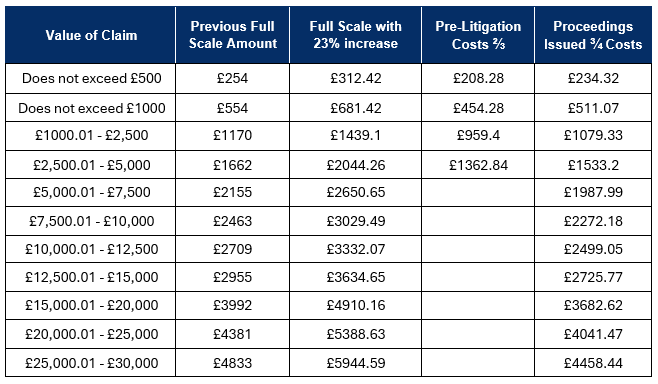The height and width of the screenshot is (384, 658).
Task: Select the £1362.84 pre-litigation cell
Action: [478, 165]
